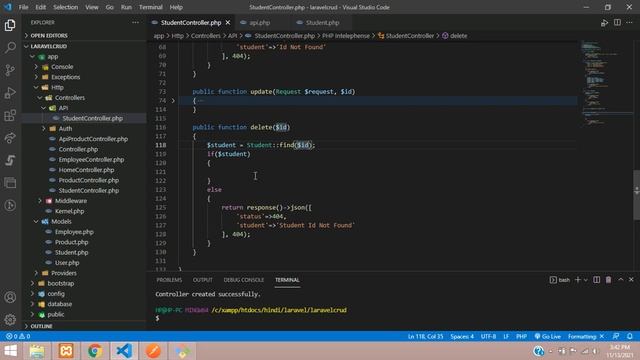Open the Terminal menu
The width and height of the screenshot is (640, 360).
click(151, 7)
